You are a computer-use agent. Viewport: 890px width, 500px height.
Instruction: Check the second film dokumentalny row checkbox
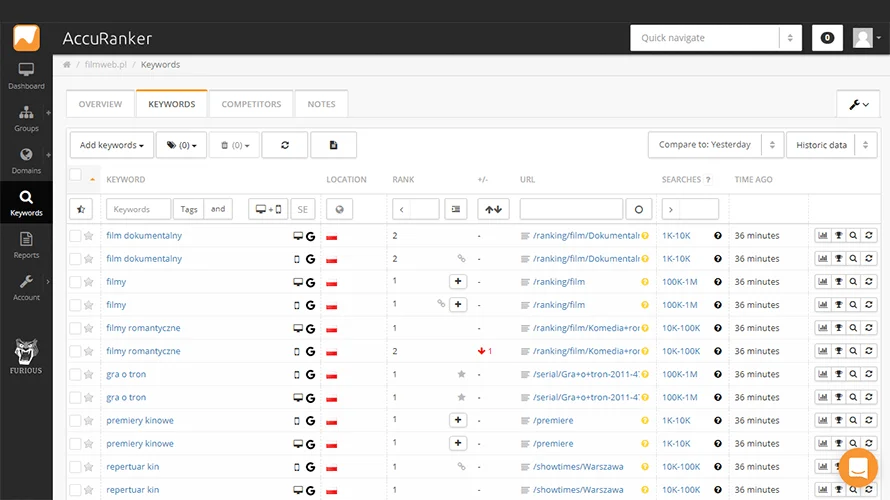75,259
